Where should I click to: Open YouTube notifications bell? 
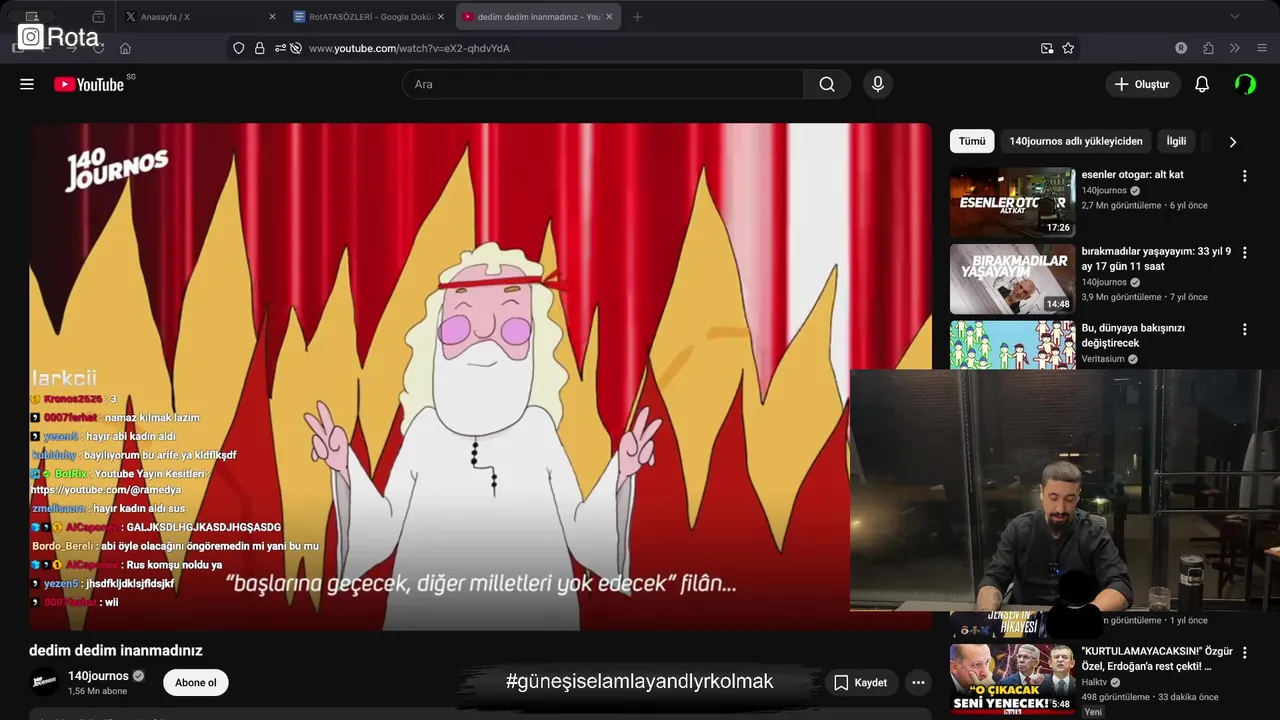(1202, 84)
